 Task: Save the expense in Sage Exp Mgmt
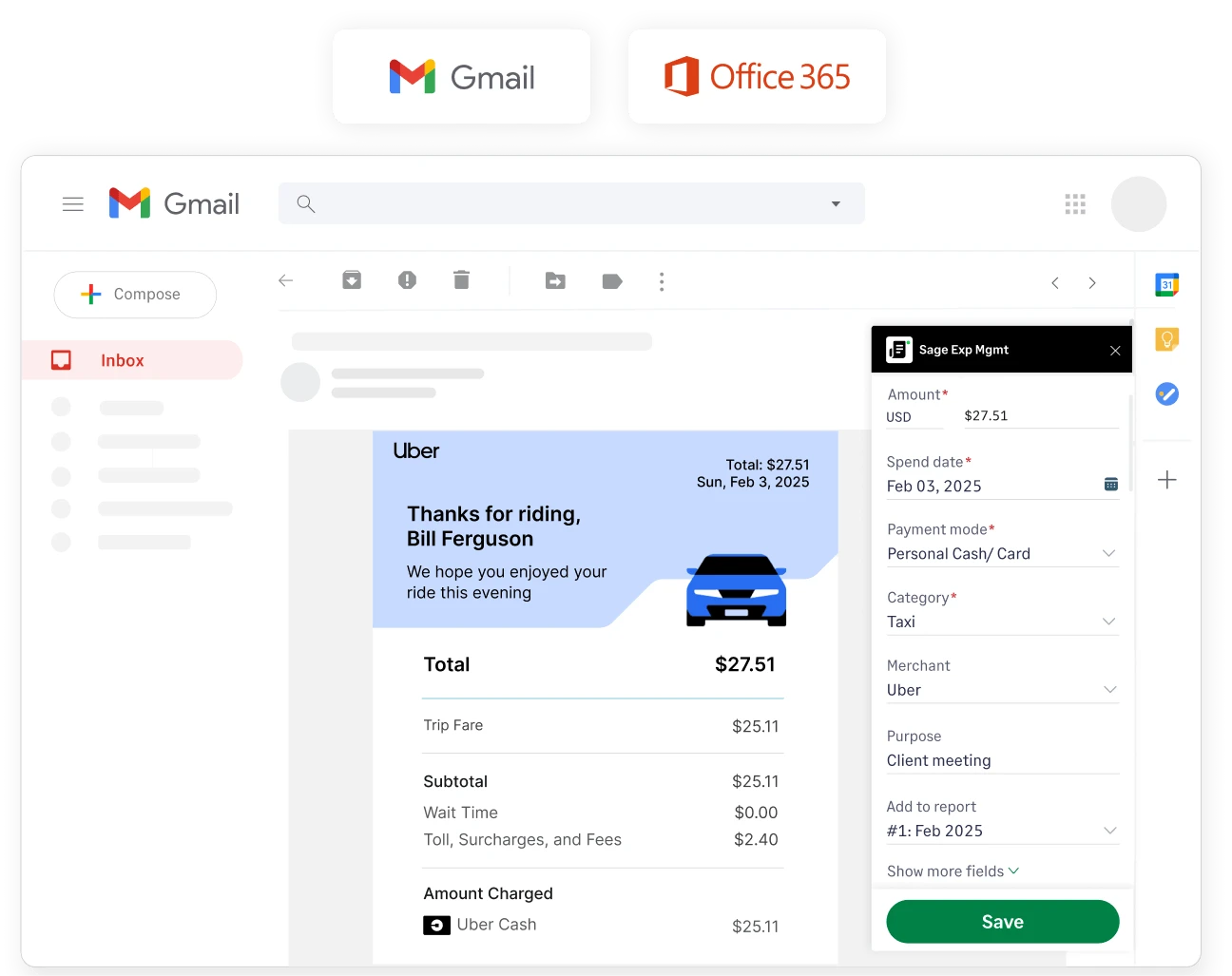(1002, 921)
